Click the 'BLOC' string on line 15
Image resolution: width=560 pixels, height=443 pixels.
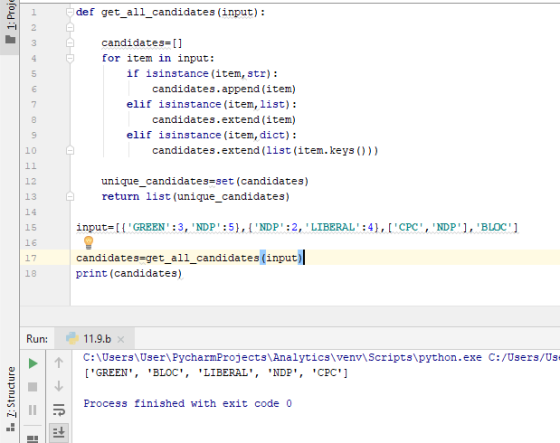pos(494,228)
